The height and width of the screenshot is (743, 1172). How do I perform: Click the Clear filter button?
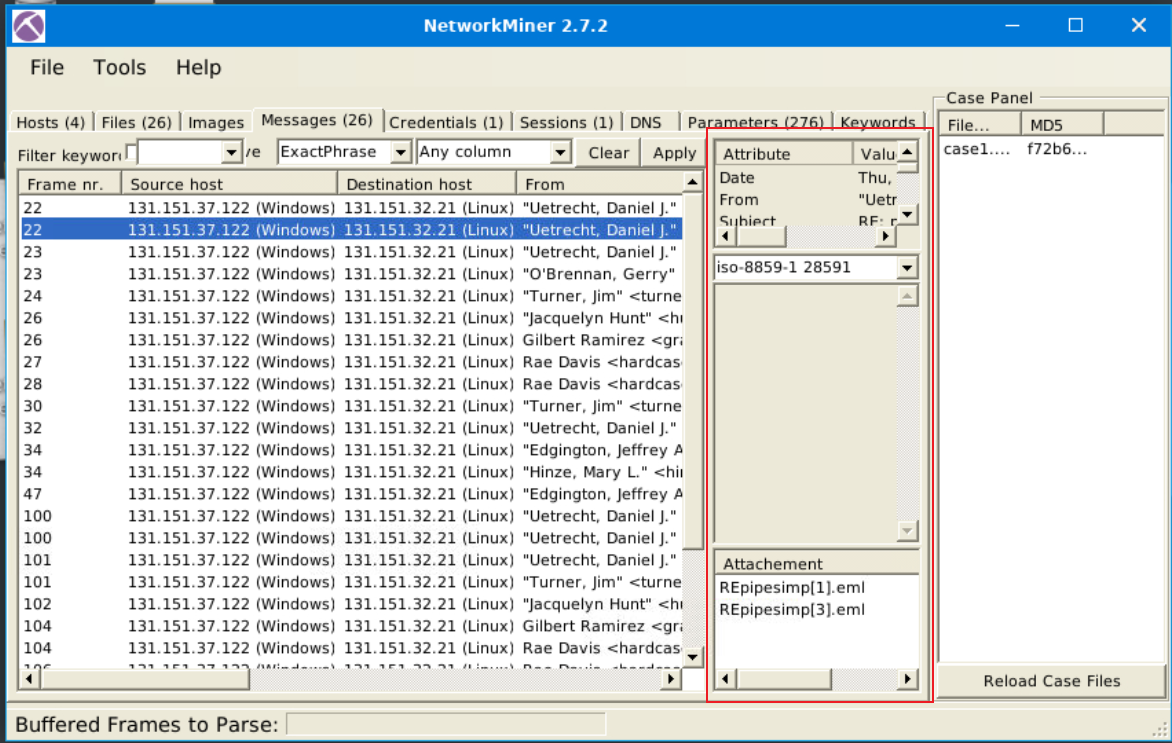click(x=608, y=152)
